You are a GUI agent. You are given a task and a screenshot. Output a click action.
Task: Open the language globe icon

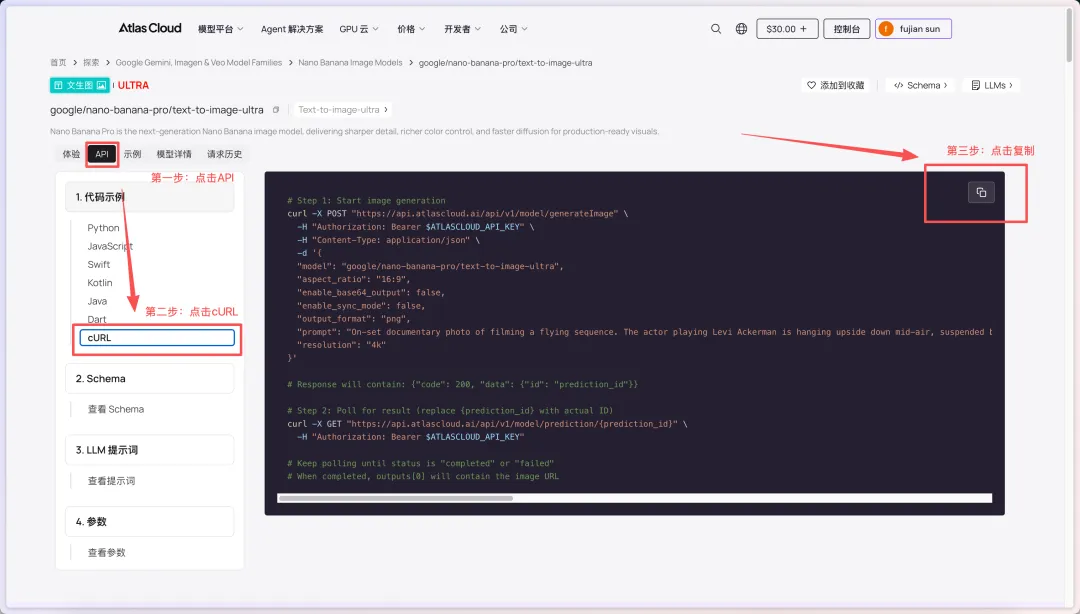tap(741, 29)
